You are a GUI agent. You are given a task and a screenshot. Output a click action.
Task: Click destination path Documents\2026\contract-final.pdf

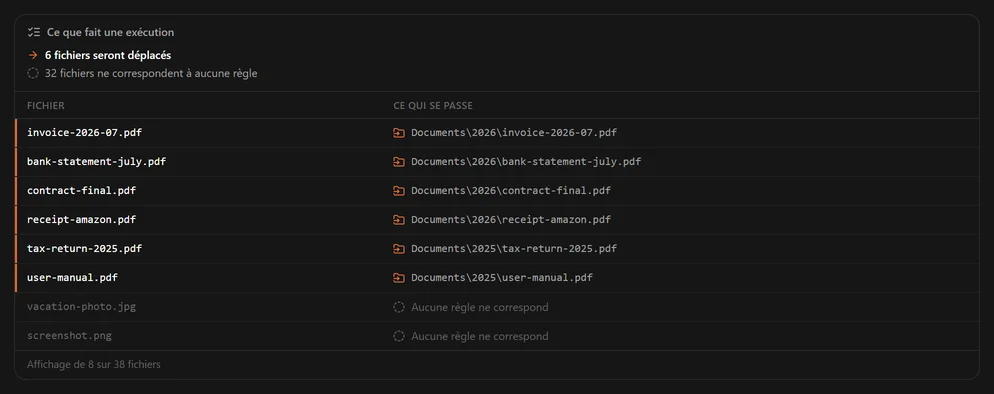coord(511,191)
